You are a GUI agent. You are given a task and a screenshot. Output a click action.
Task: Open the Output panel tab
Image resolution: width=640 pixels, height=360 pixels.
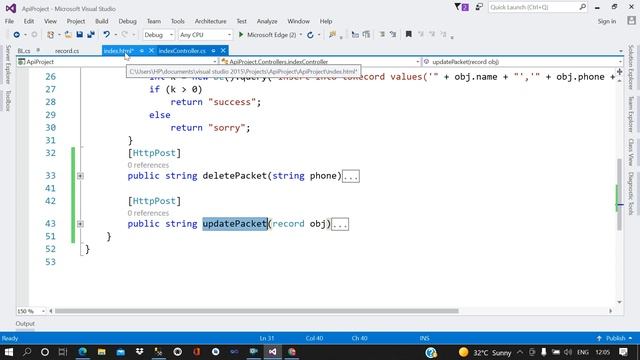(x=25, y=324)
